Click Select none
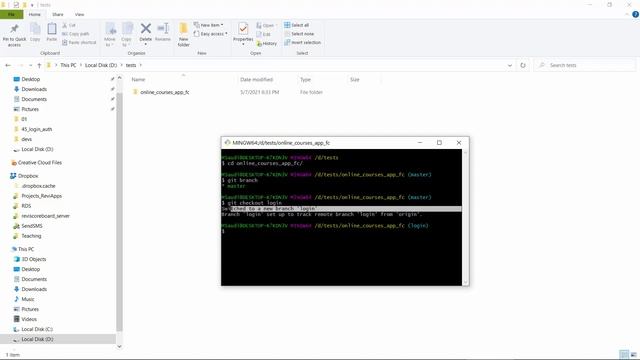This screenshot has height=360, width=640. [299, 34]
